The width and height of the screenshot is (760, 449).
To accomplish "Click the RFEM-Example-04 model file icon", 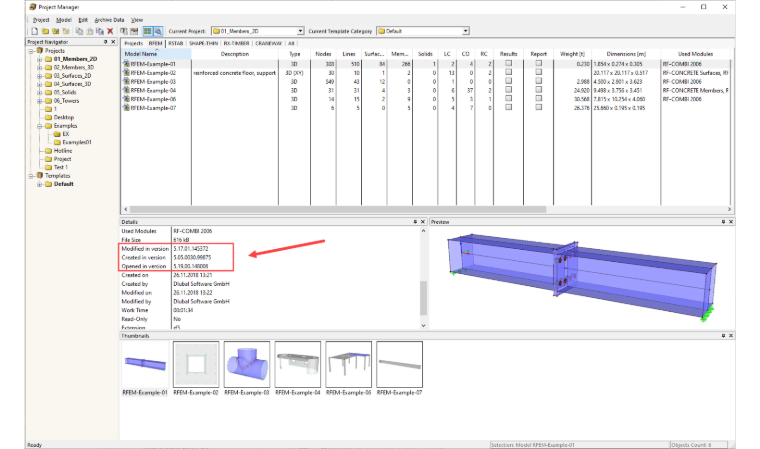I will [126, 90].
